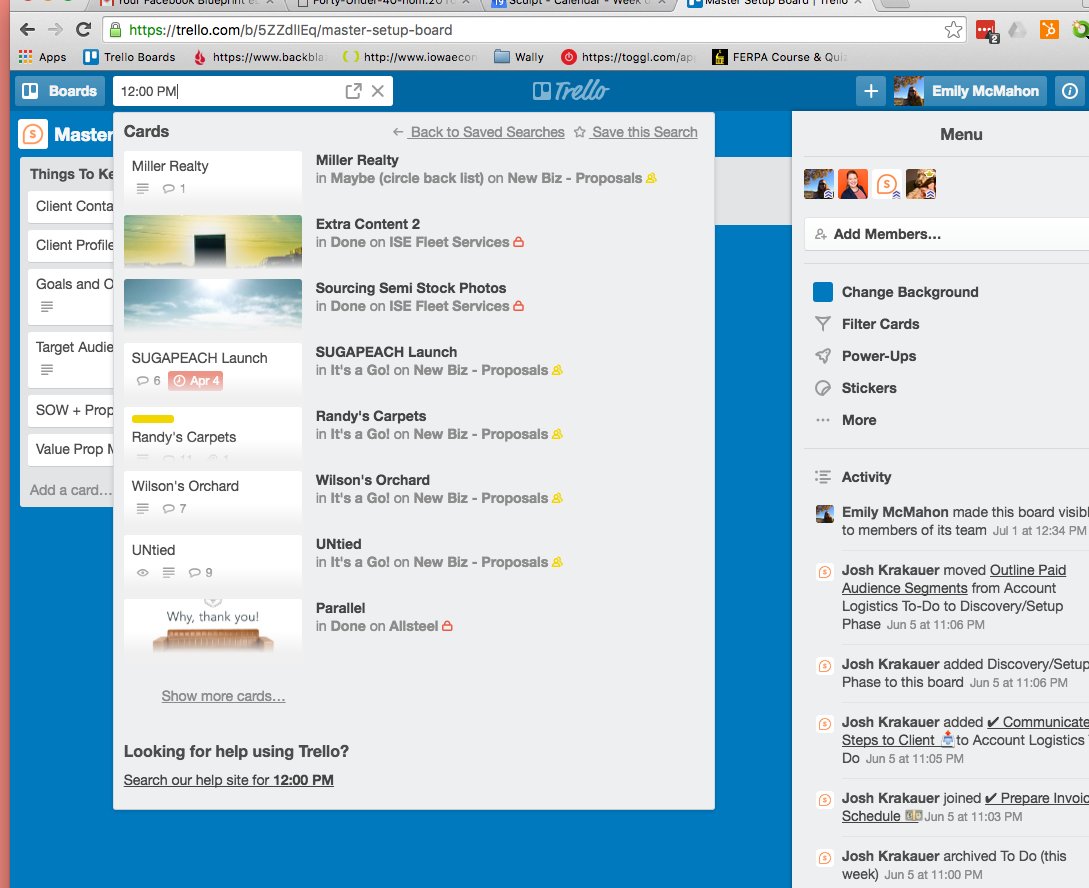Screen dimensions: 1089x888
Task: Open the Parallel card thank you thumbnail
Action: pos(213,625)
